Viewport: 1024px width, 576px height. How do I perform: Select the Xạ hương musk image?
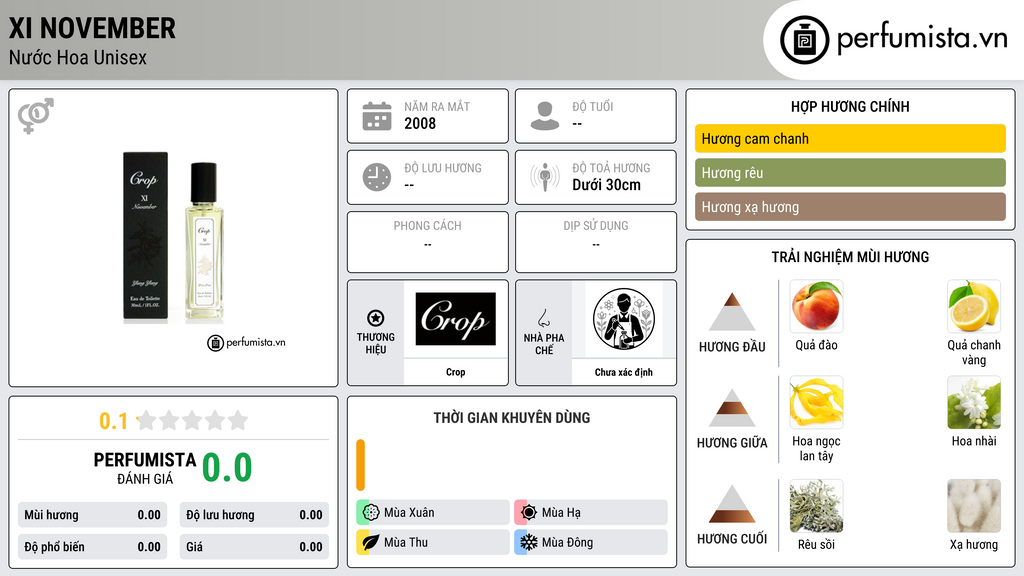pos(974,505)
